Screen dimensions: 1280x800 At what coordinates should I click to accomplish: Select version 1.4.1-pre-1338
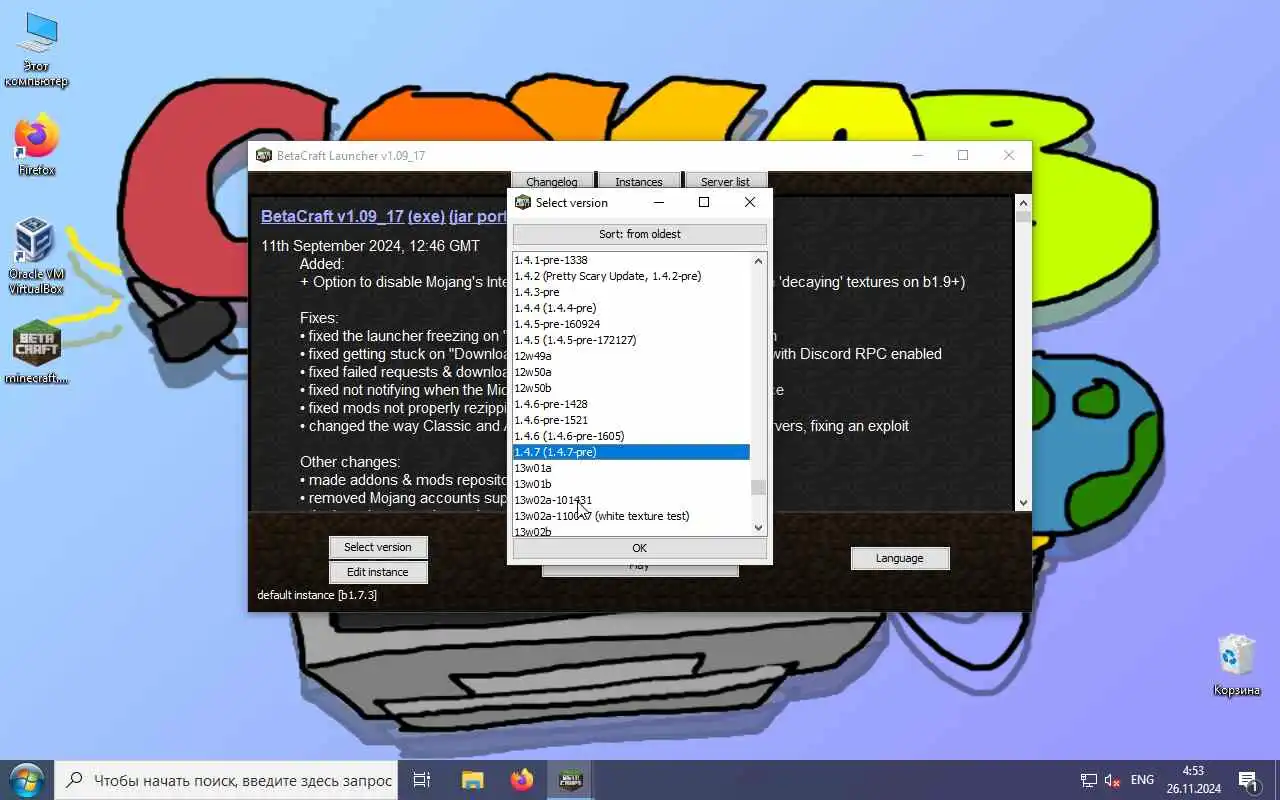(x=631, y=260)
